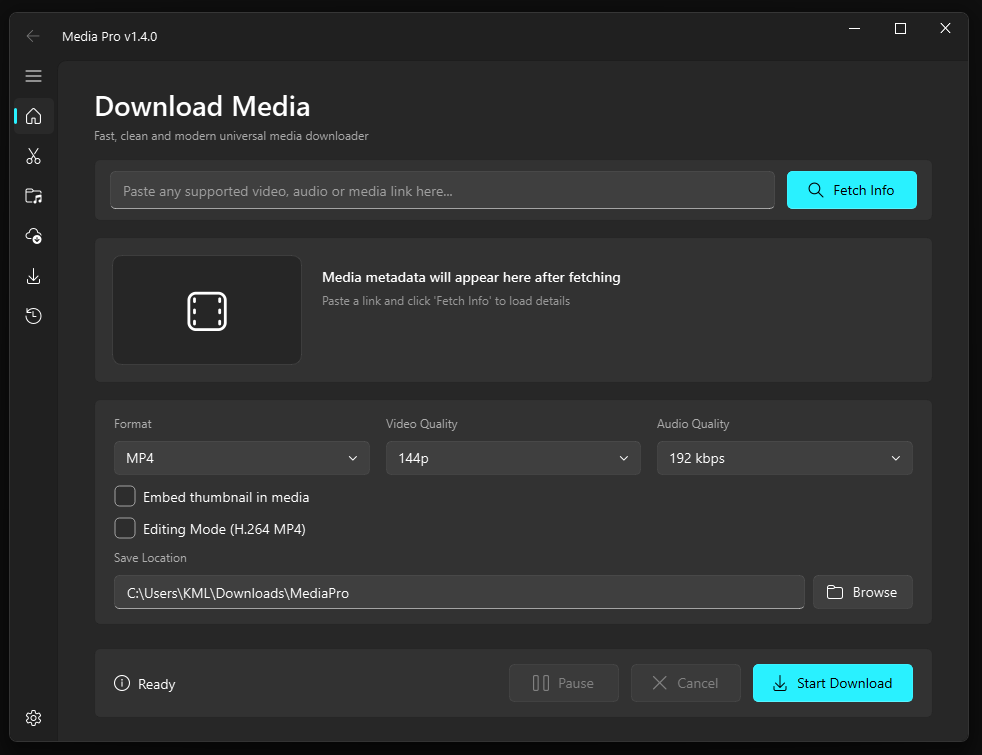The width and height of the screenshot is (982, 755).
Task: Click the 'Save Location' label
Action: point(150,558)
